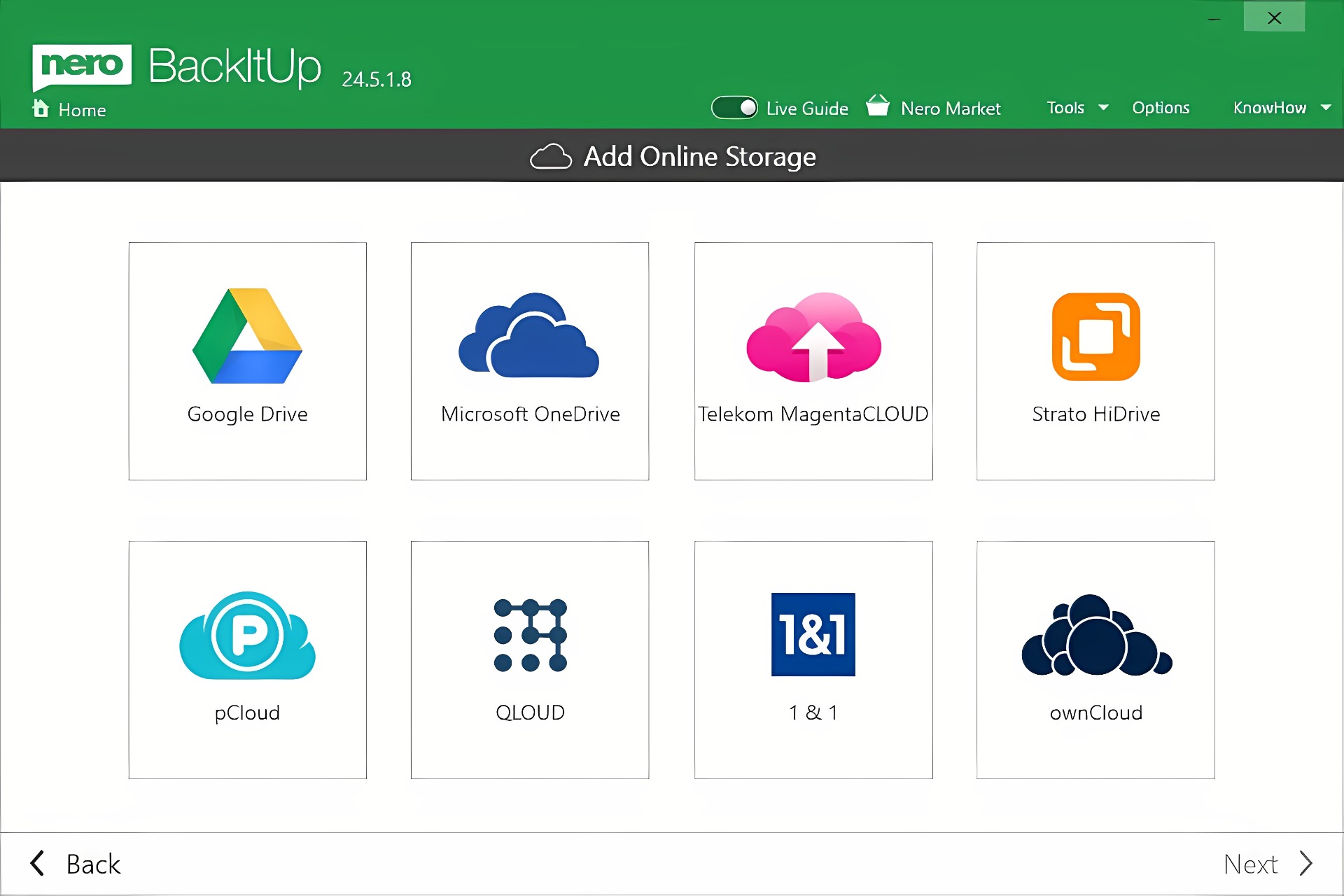Open the Tools menu label
Image resolution: width=1344 pixels, height=896 pixels.
coord(1065,108)
